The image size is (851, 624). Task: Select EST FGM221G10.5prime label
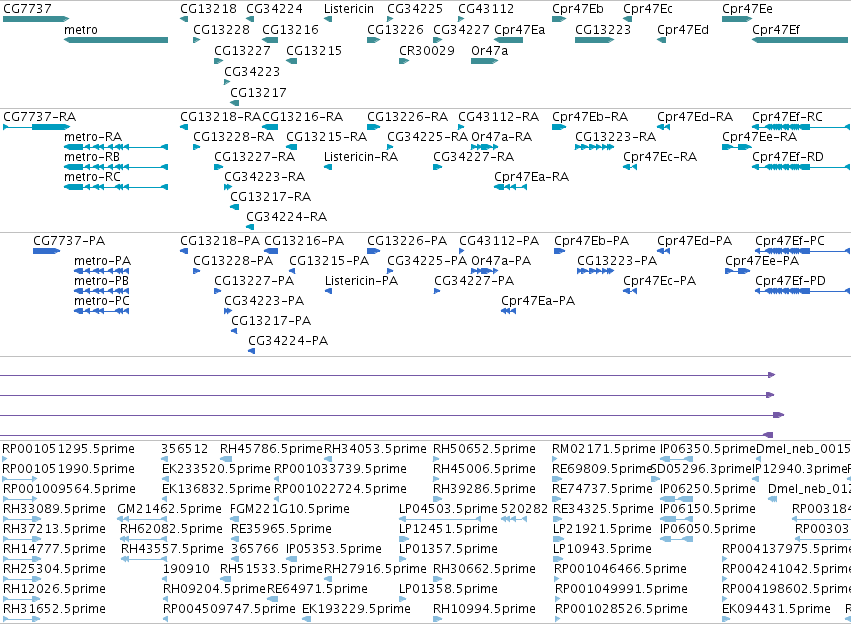tap(290, 508)
